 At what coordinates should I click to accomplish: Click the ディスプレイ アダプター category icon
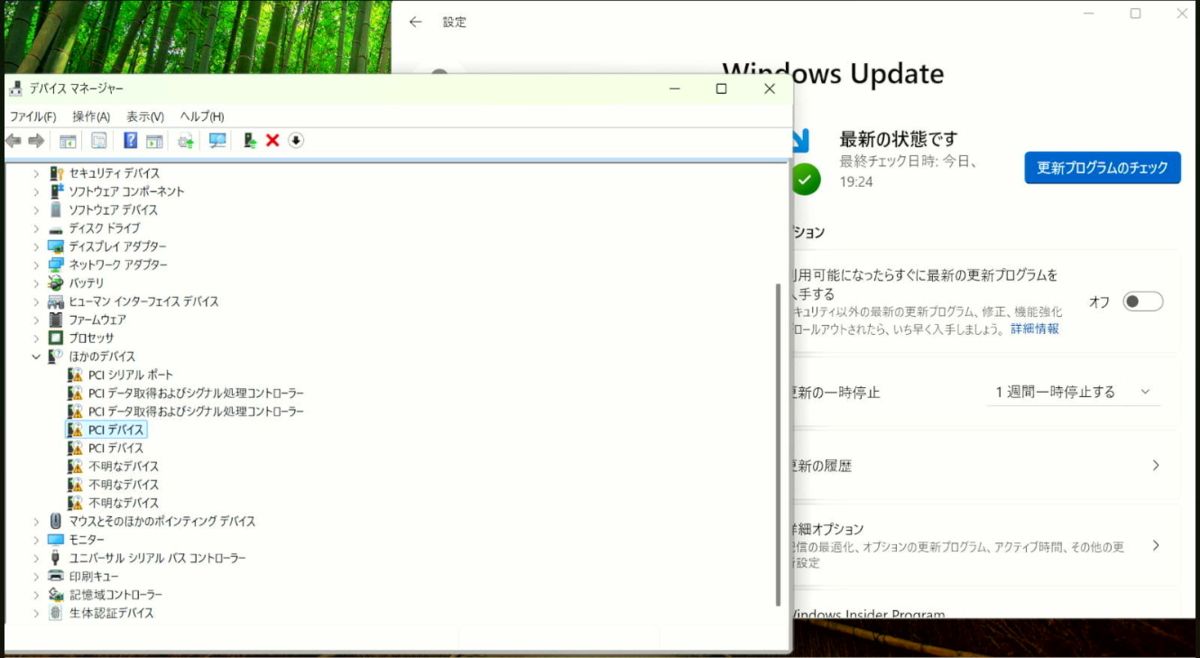(56, 247)
